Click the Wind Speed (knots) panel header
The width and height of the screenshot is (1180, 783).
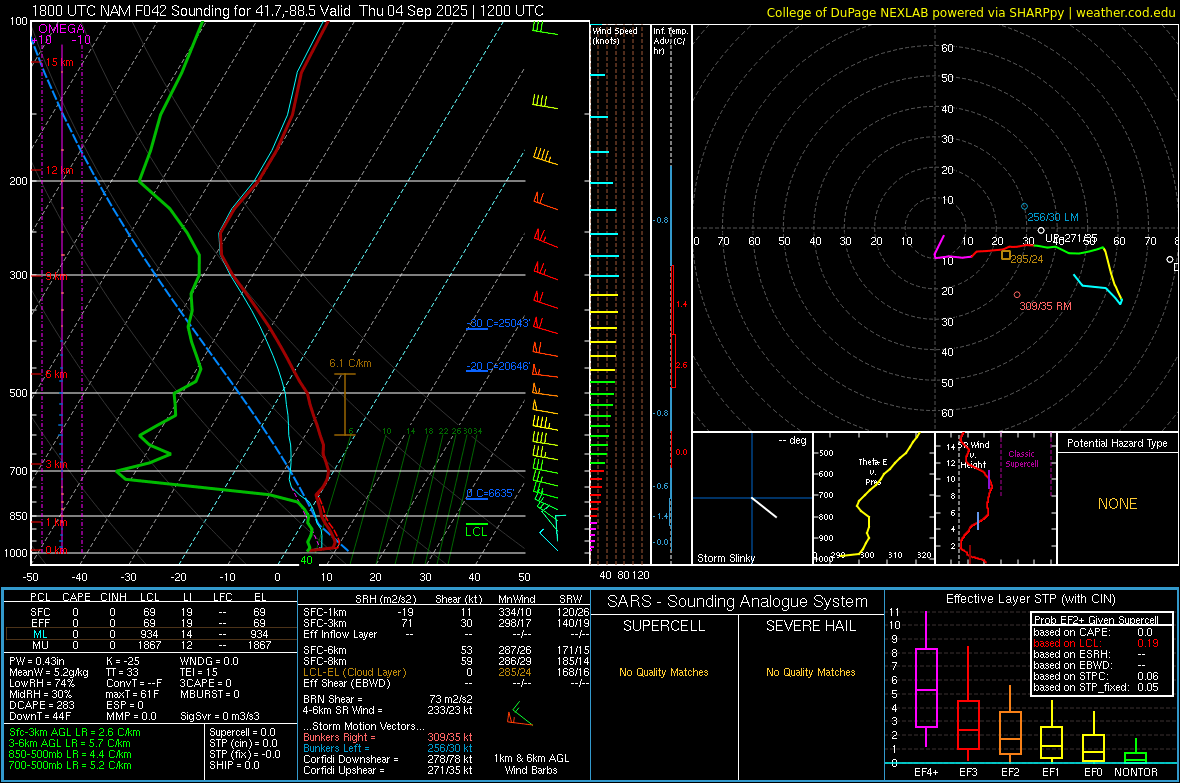615,35
